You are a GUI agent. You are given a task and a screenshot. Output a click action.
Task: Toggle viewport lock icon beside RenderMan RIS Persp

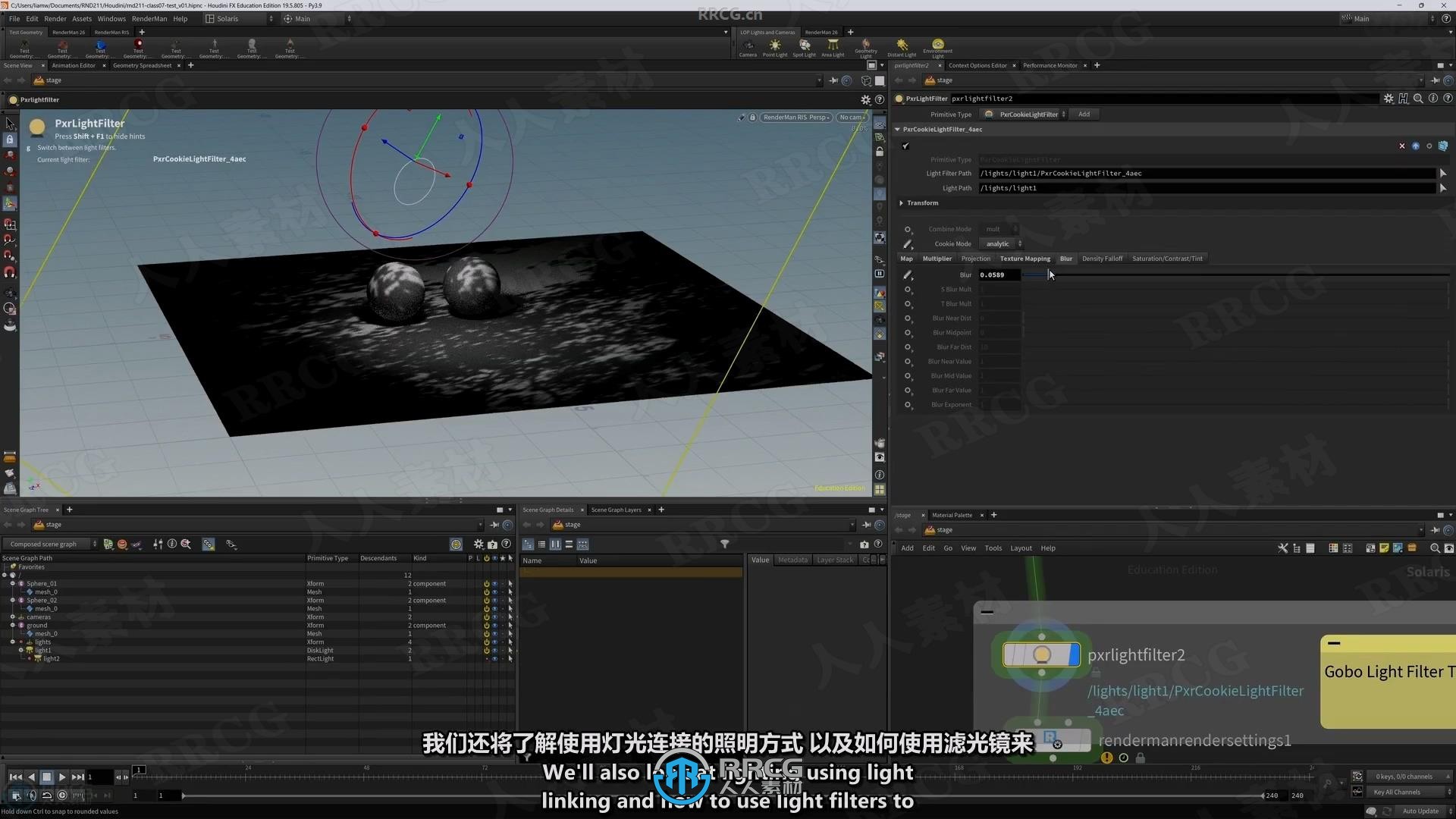click(752, 118)
